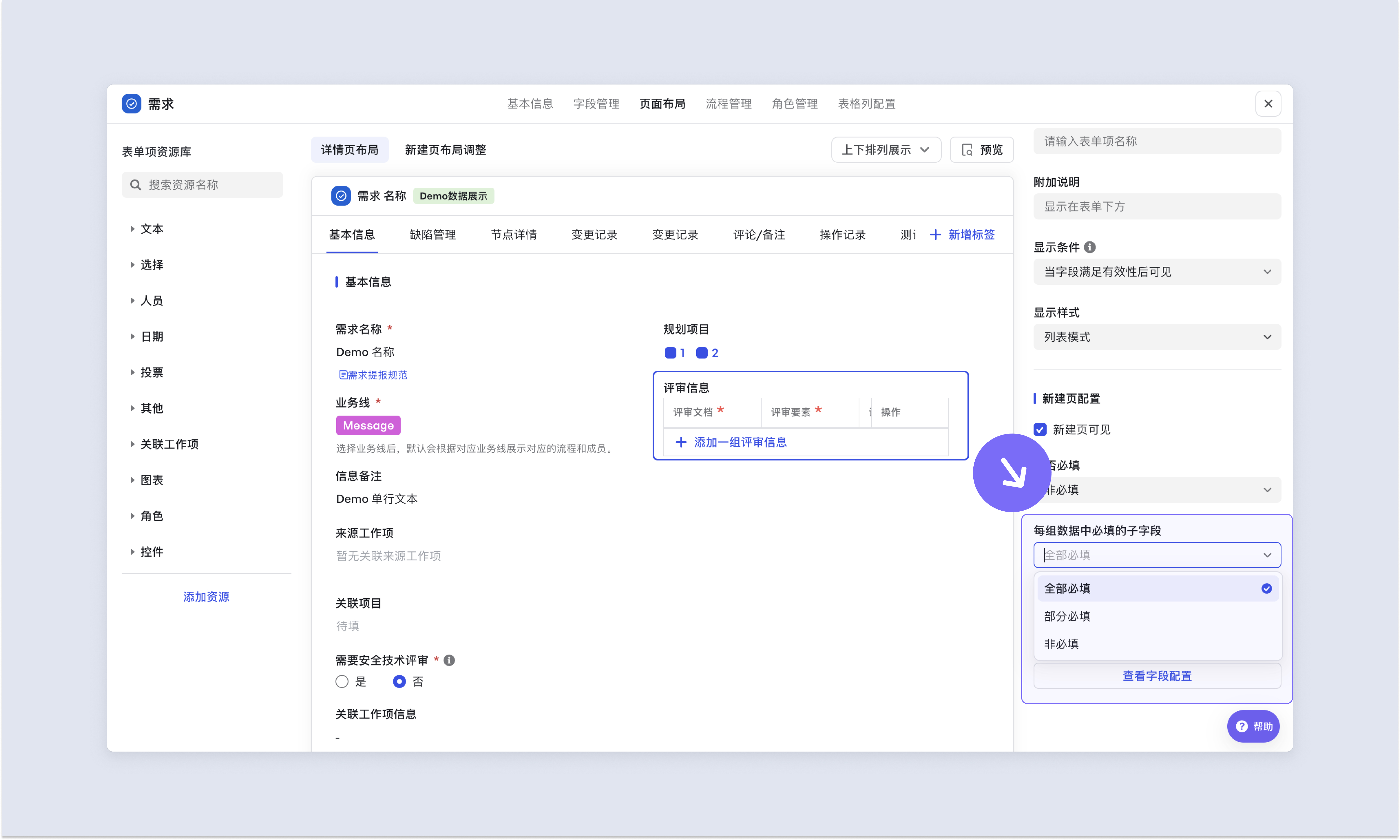
Task: Click the 显示条件 info icon
Action: [x=1089, y=247]
